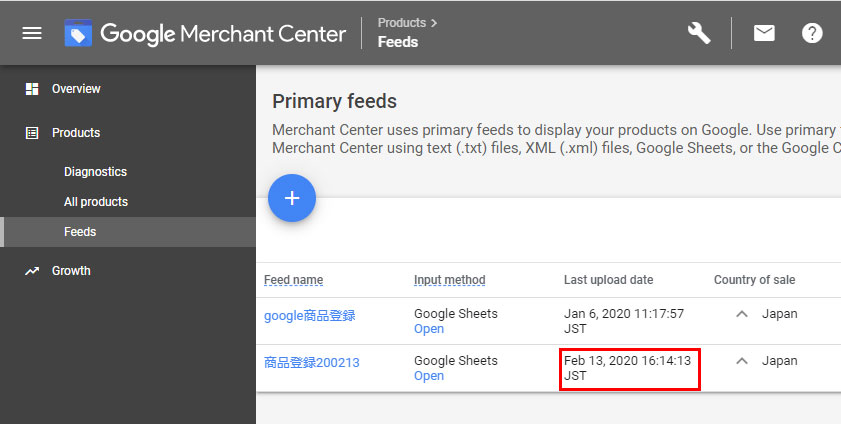Open the 商品登録200213 feed
841x424 pixels.
pos(312,363)
